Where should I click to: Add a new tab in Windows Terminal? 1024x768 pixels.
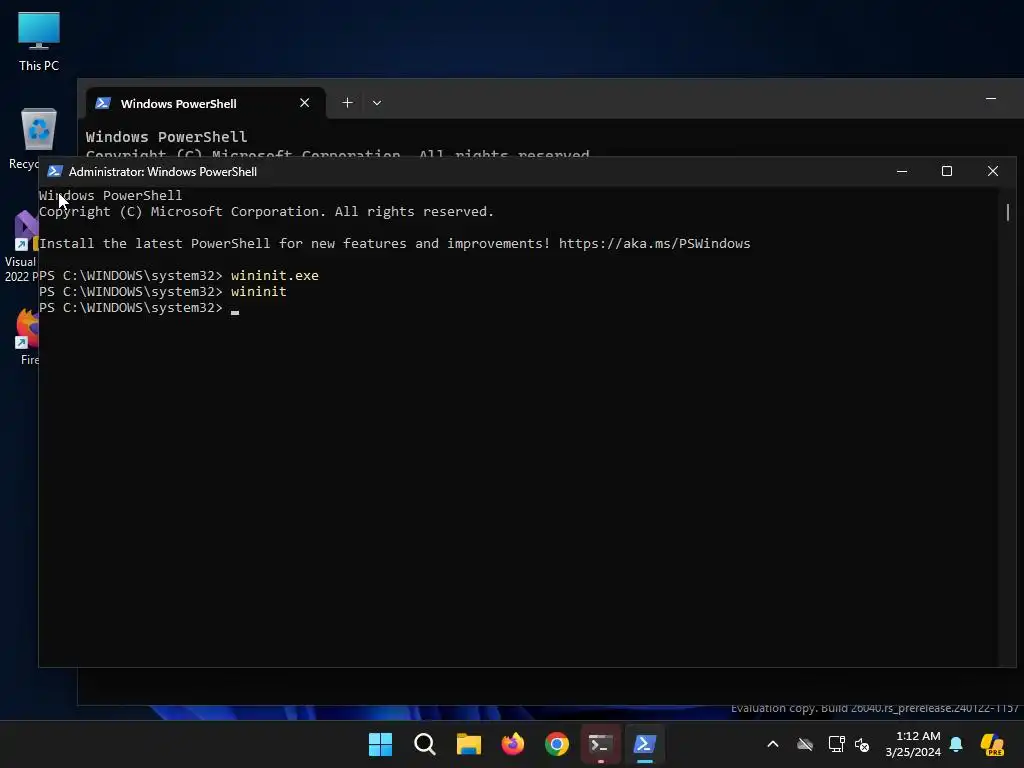coord(347,103)
